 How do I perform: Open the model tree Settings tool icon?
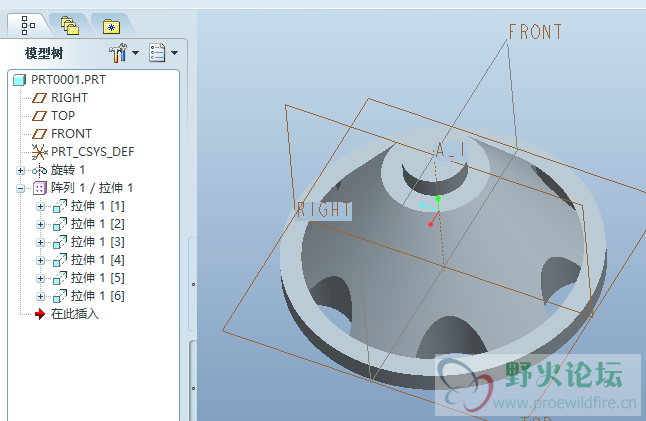pos(118,53)
